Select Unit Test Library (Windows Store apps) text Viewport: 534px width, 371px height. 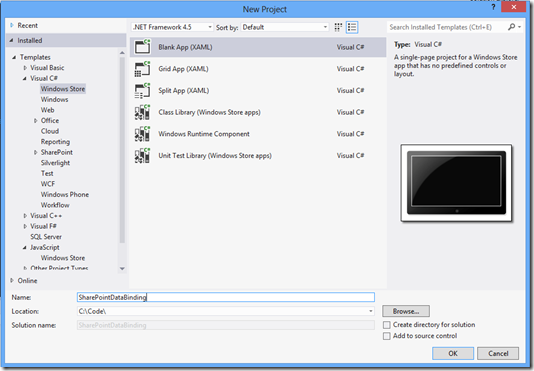pyautogui.click(x=215, y=156)
